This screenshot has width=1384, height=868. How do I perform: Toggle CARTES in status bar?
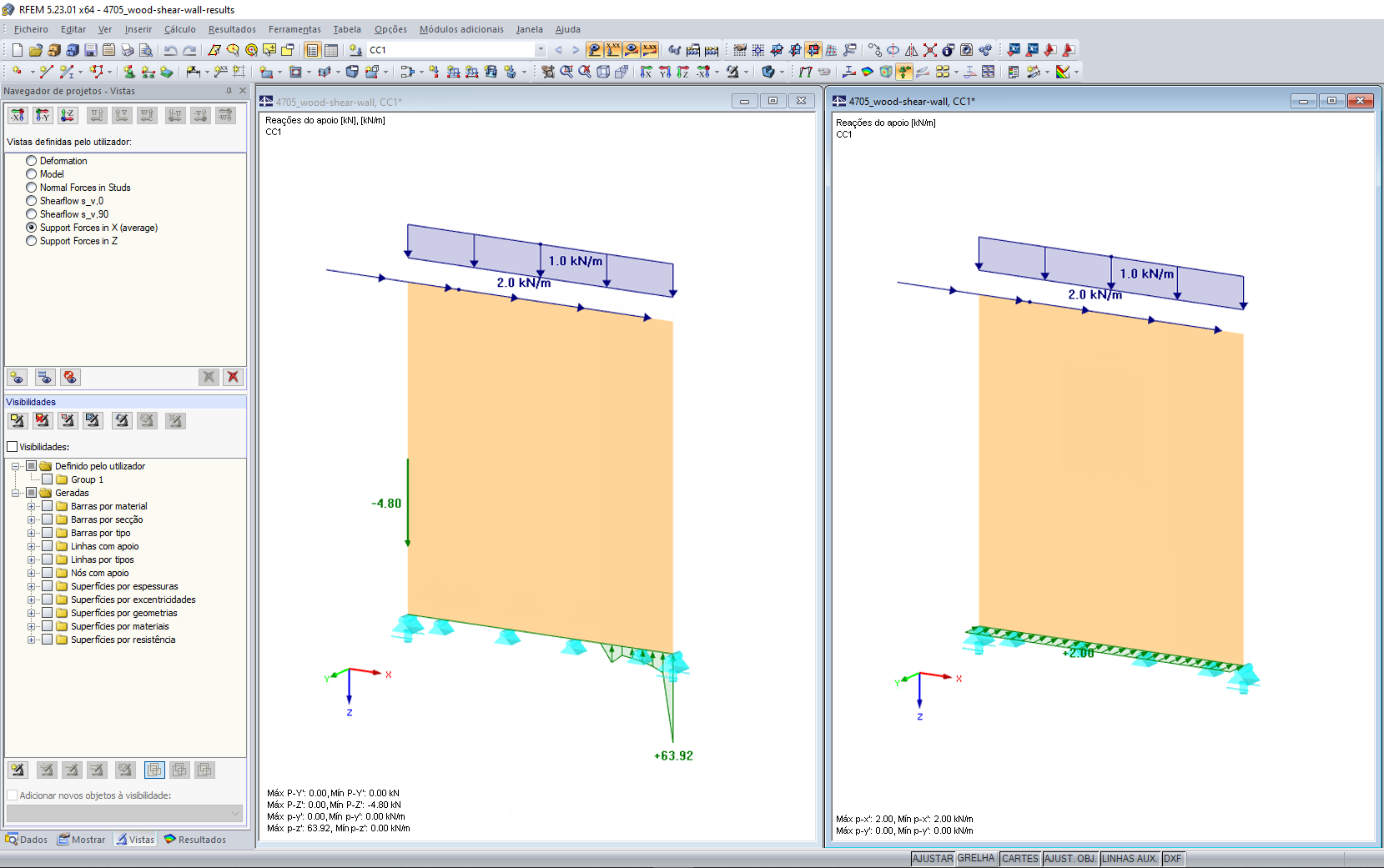tap(1020, 859)
